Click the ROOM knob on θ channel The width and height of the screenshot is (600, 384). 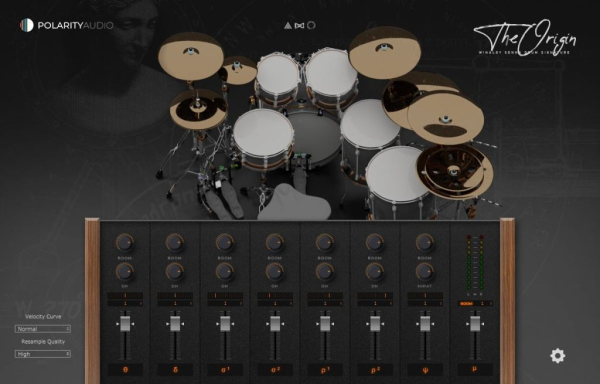[125, 242]
